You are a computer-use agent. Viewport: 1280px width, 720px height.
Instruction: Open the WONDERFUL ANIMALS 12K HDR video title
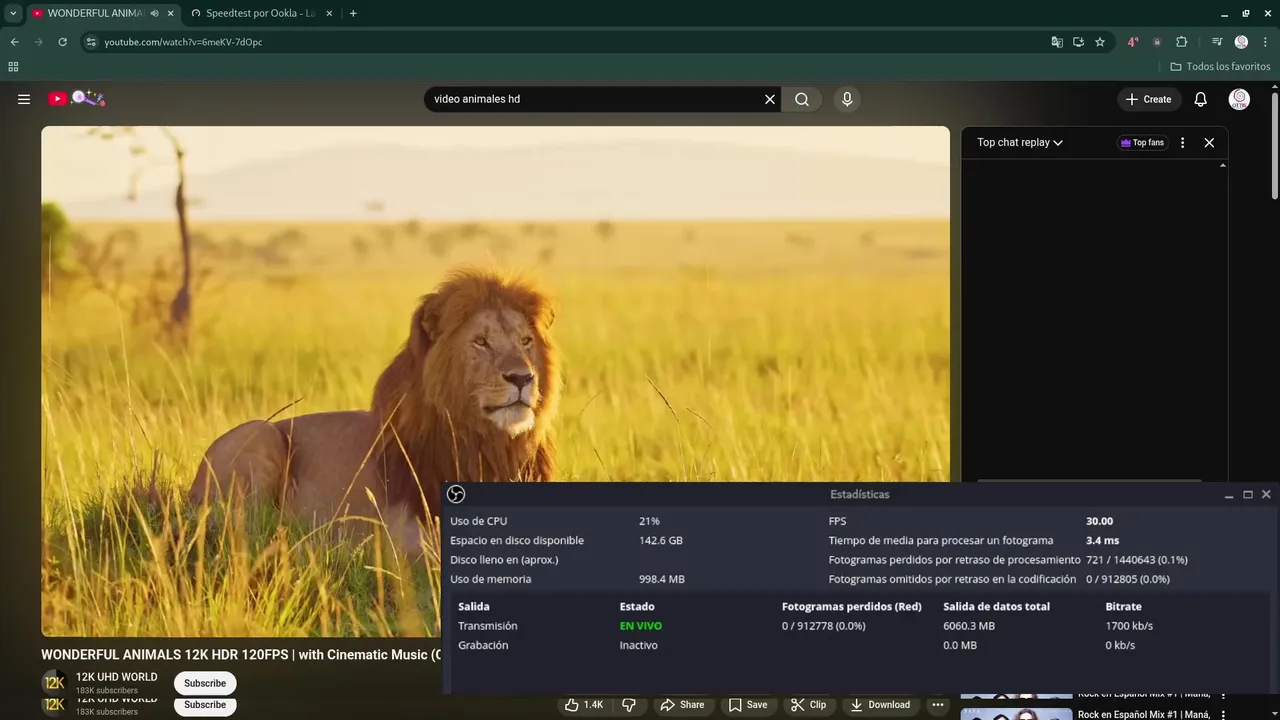pyautogui.click(x=241, y=655)
